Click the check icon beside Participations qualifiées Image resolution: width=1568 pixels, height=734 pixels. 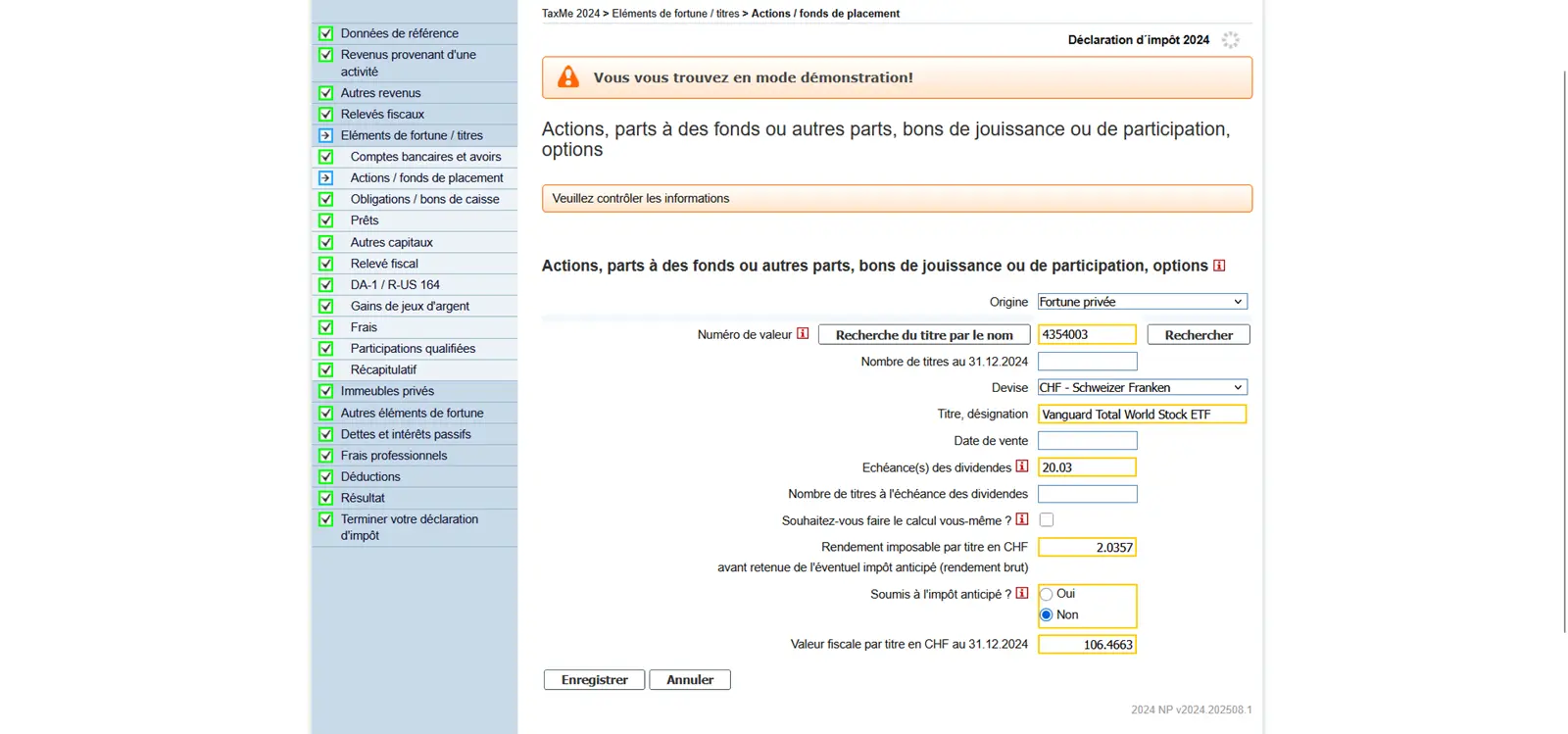point(326,349)
